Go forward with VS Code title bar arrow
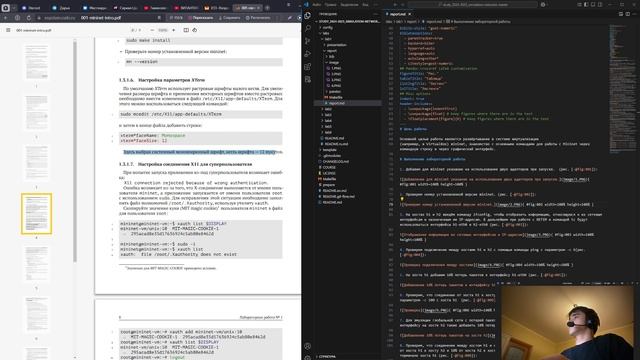The width and height of the screenshot is (640, 360). tap(402, 4)
